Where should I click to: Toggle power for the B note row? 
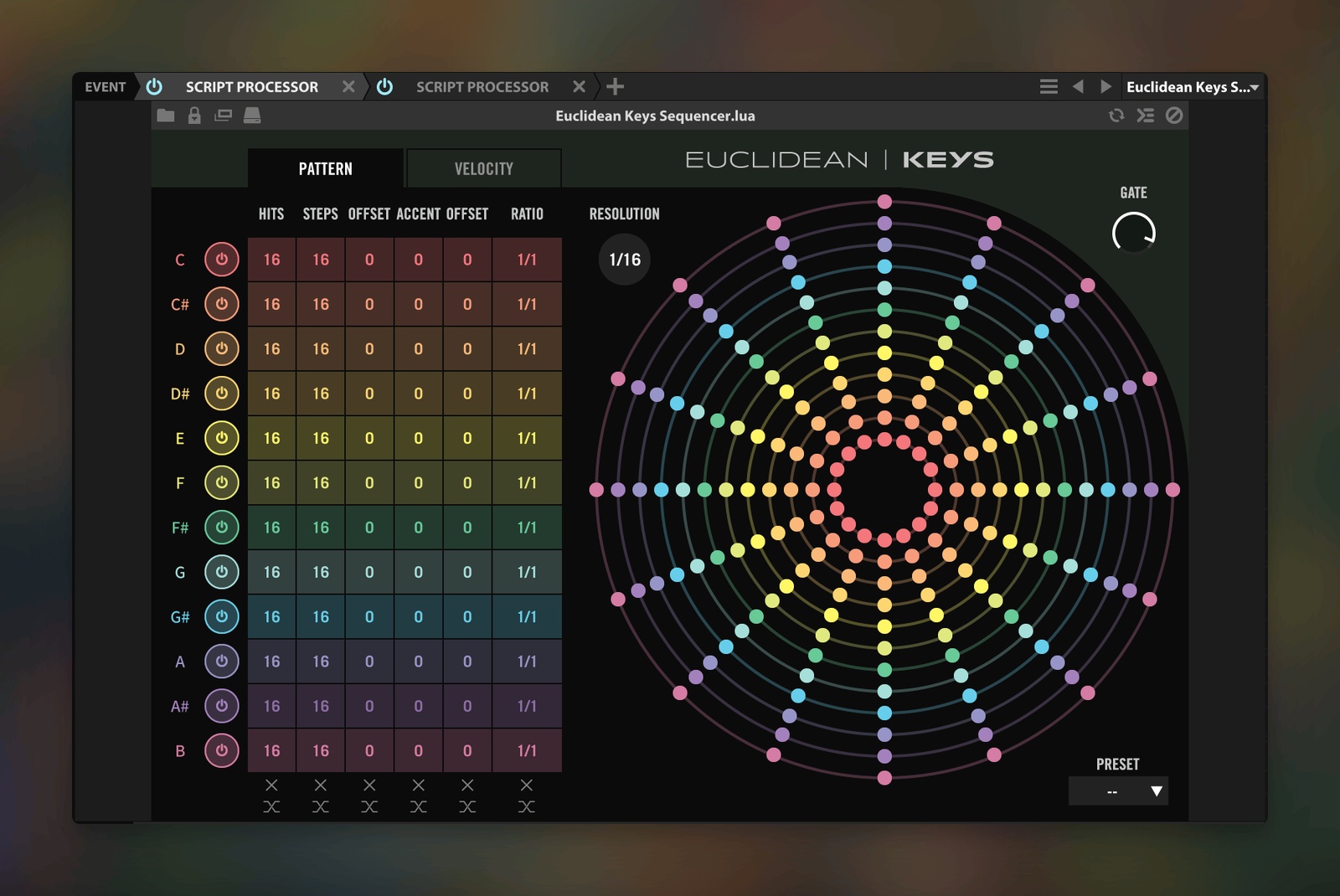(222, 750)
